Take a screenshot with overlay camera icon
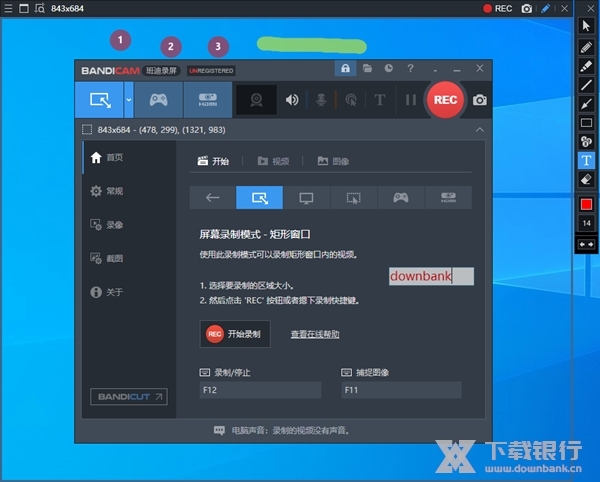This screenshot has width=600, height=482. click(527, 8)
